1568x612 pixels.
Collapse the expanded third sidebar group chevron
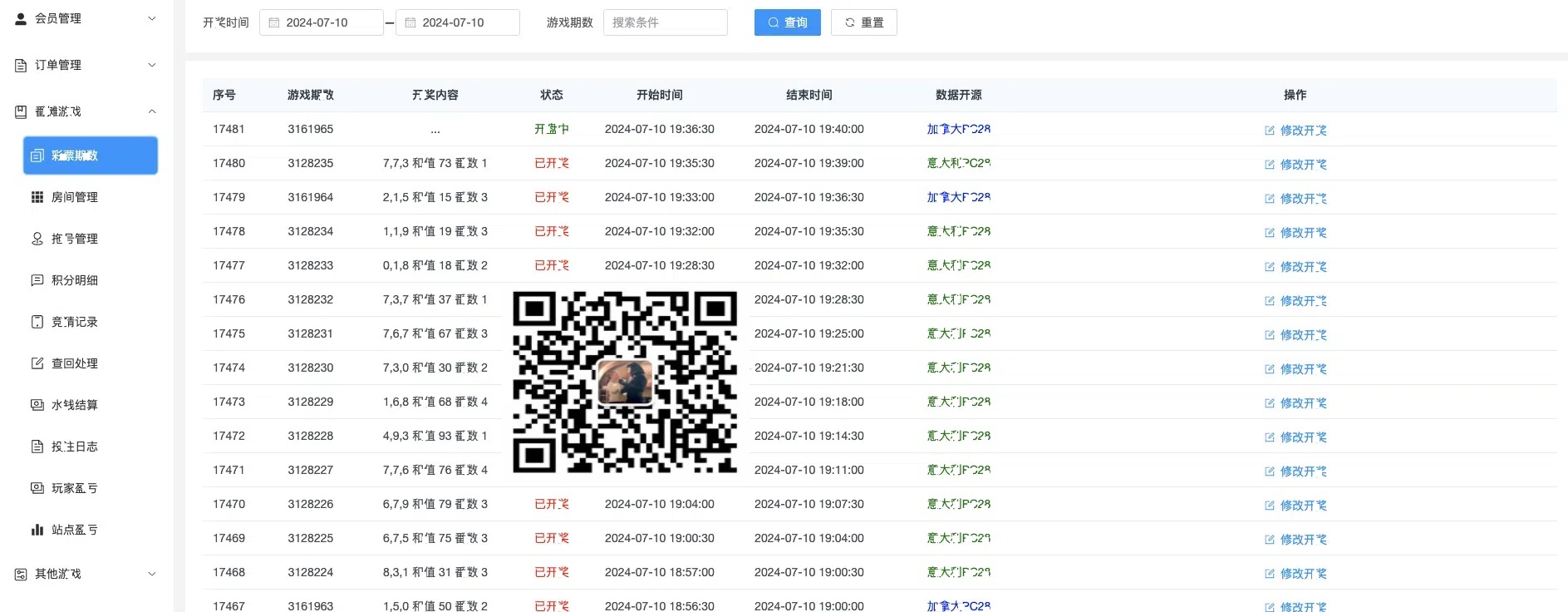(x=152, y=111)
